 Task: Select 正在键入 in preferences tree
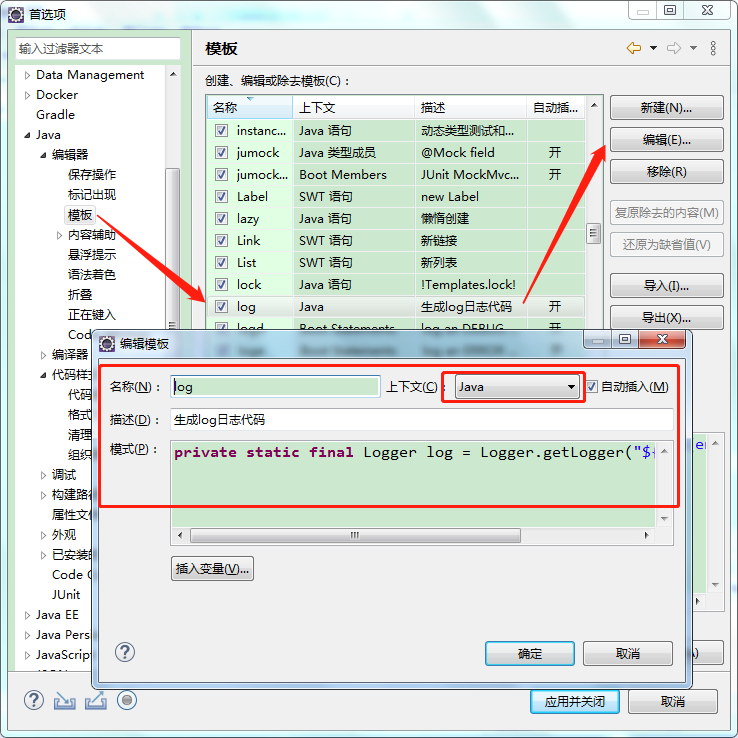(x=92, y=315)
